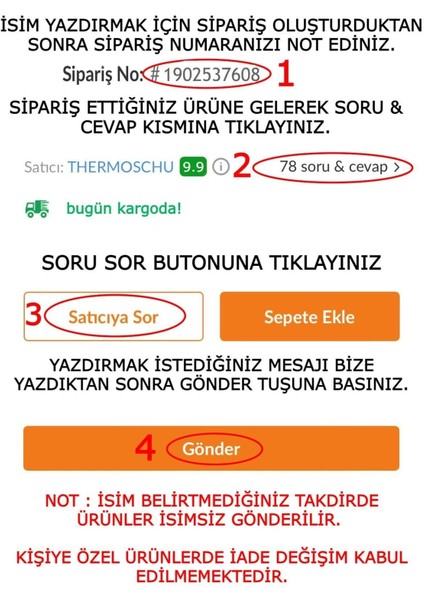Click the SORU SOR BUTONUNA TIKLAYINIZ heading
This screenshot has height=600, width=424.
point(211,263)
